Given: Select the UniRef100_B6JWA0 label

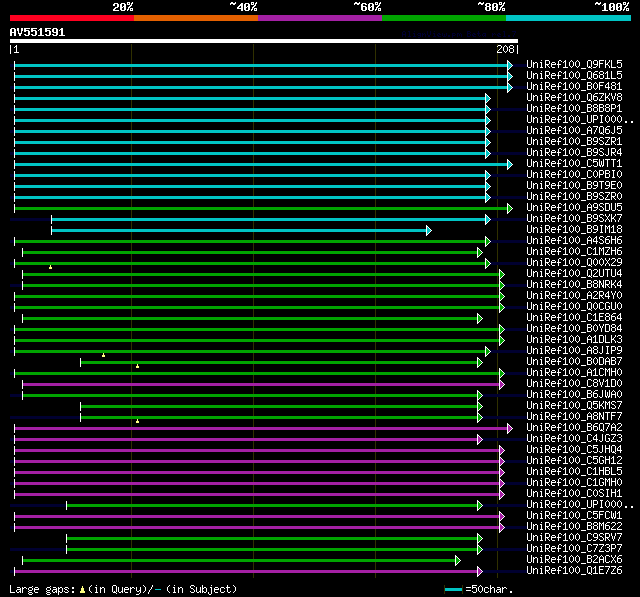Looking at the screenshot, I should [x=574, y=395].
